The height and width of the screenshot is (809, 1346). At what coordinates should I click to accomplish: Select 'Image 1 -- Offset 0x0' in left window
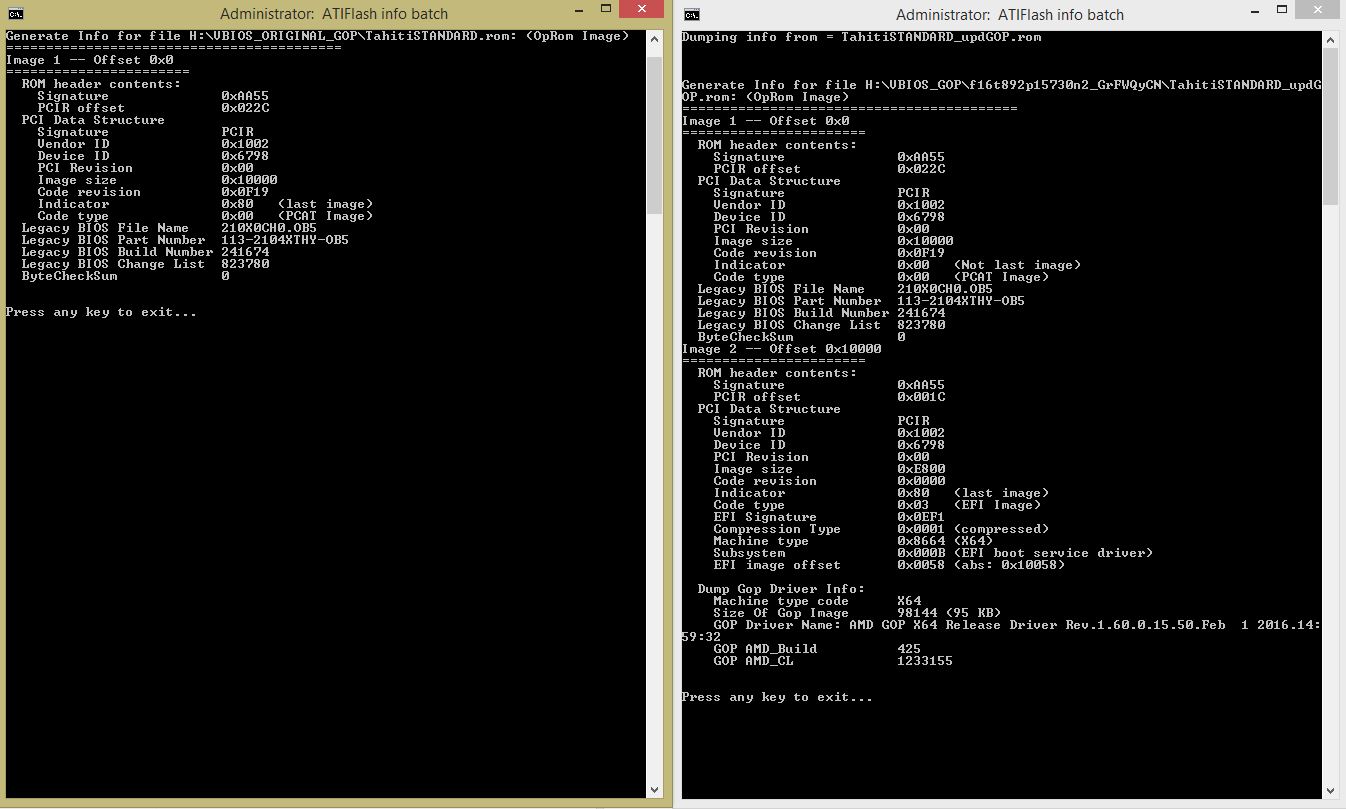click(x=89, y=60)
